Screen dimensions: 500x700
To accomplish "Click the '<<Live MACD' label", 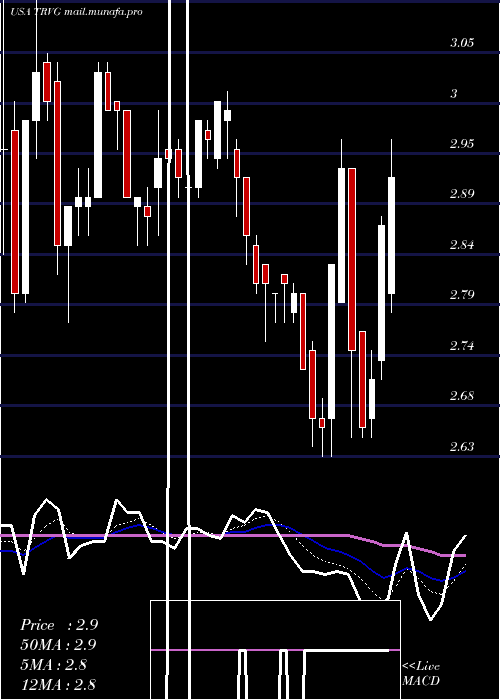I will coord(421,673).
